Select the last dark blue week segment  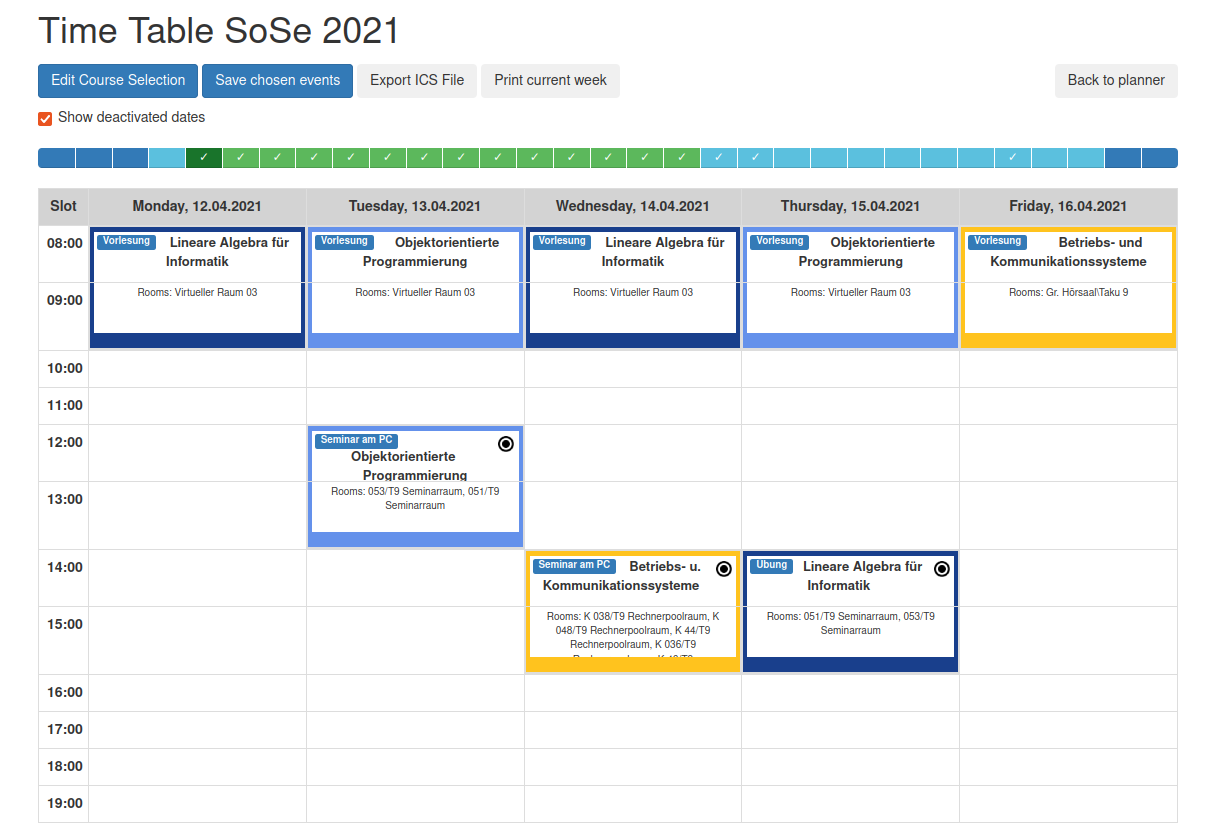pos(1160,158)
